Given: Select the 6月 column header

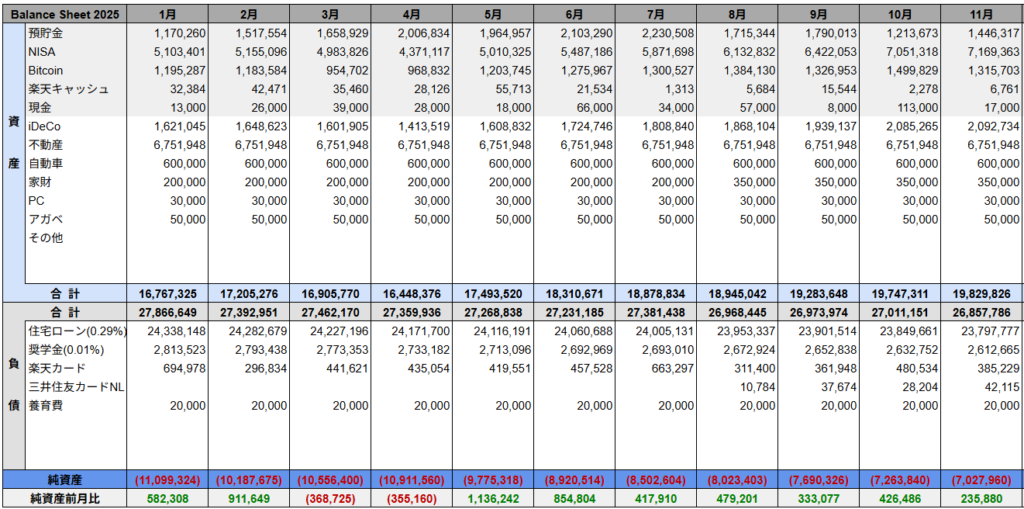Looking at the screenshot, I should (x=573, y=15).
